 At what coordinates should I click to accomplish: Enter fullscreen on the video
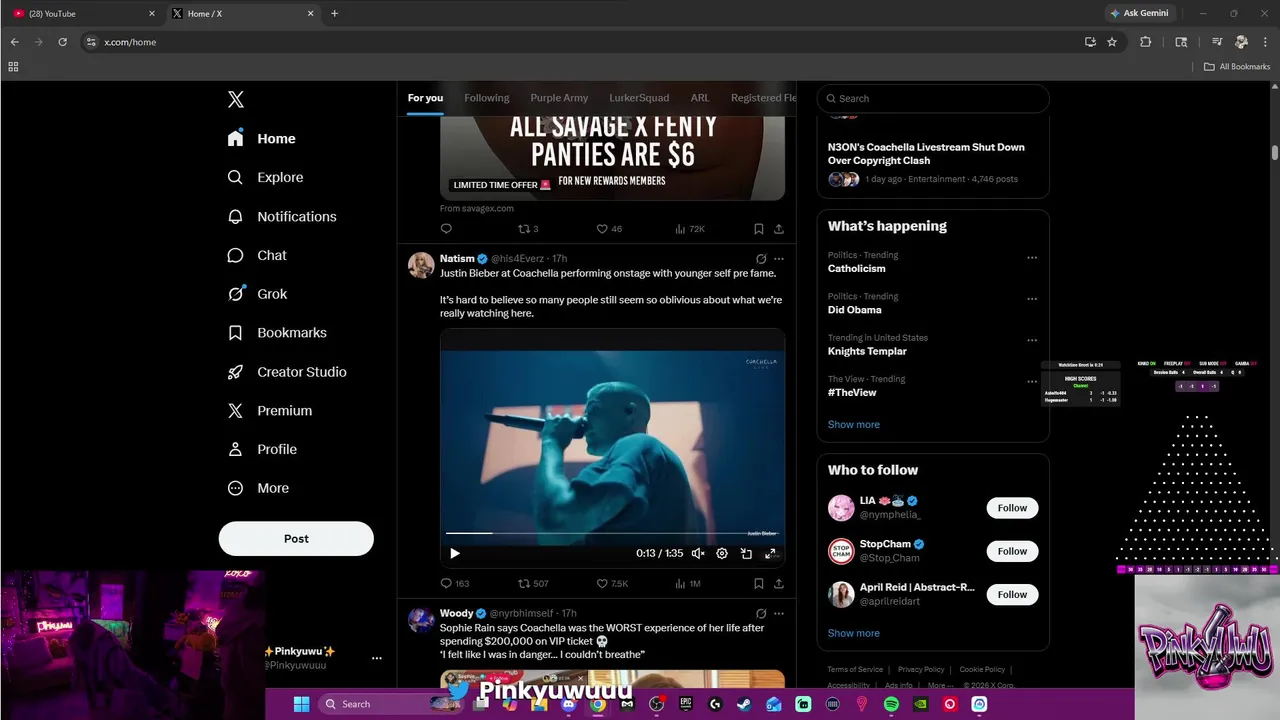coord(770,553)
